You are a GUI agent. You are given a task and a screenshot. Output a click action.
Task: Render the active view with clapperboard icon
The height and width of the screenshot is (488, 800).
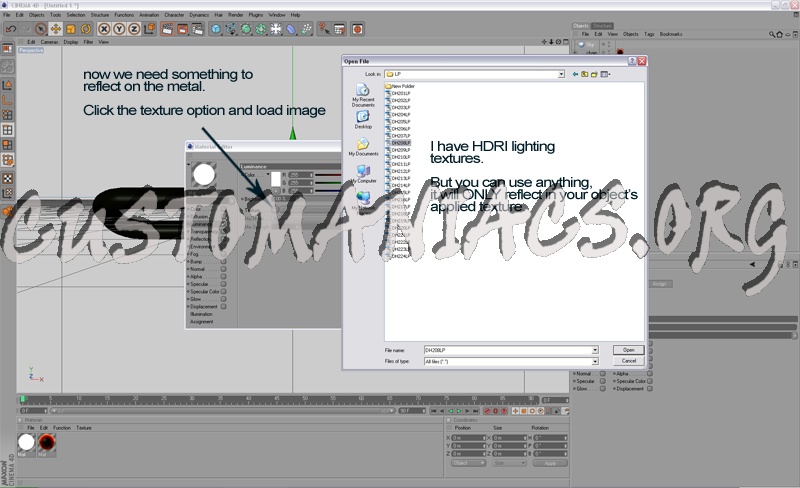(x=167, y=29)
